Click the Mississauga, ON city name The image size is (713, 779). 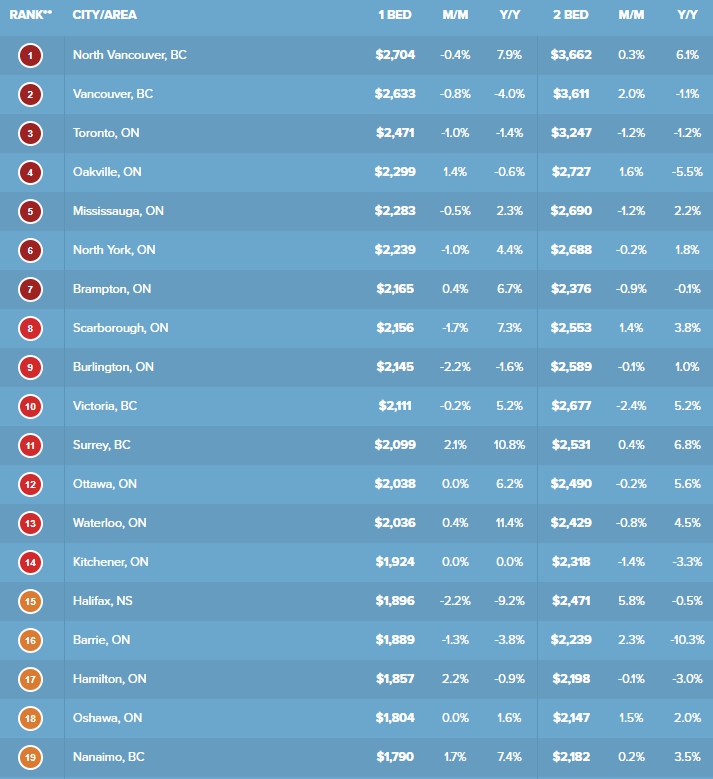(119, 211)
